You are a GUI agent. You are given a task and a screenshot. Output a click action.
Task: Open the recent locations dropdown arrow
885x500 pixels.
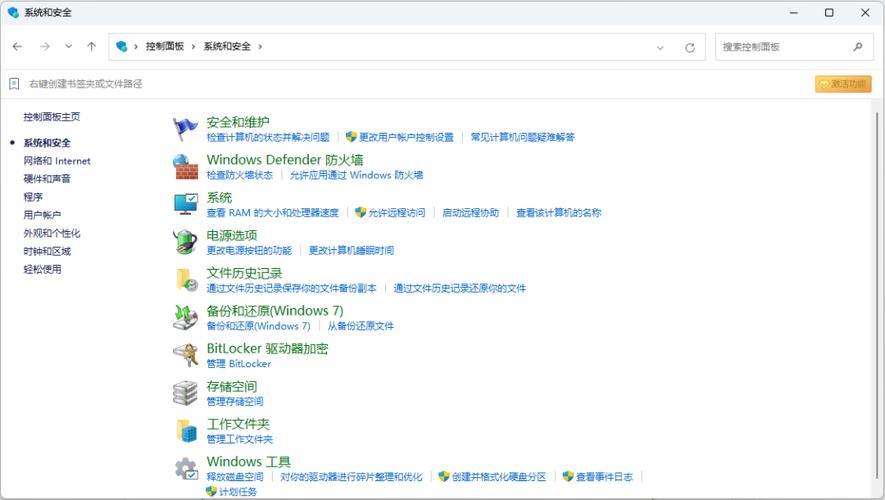(x=69, y=46)
